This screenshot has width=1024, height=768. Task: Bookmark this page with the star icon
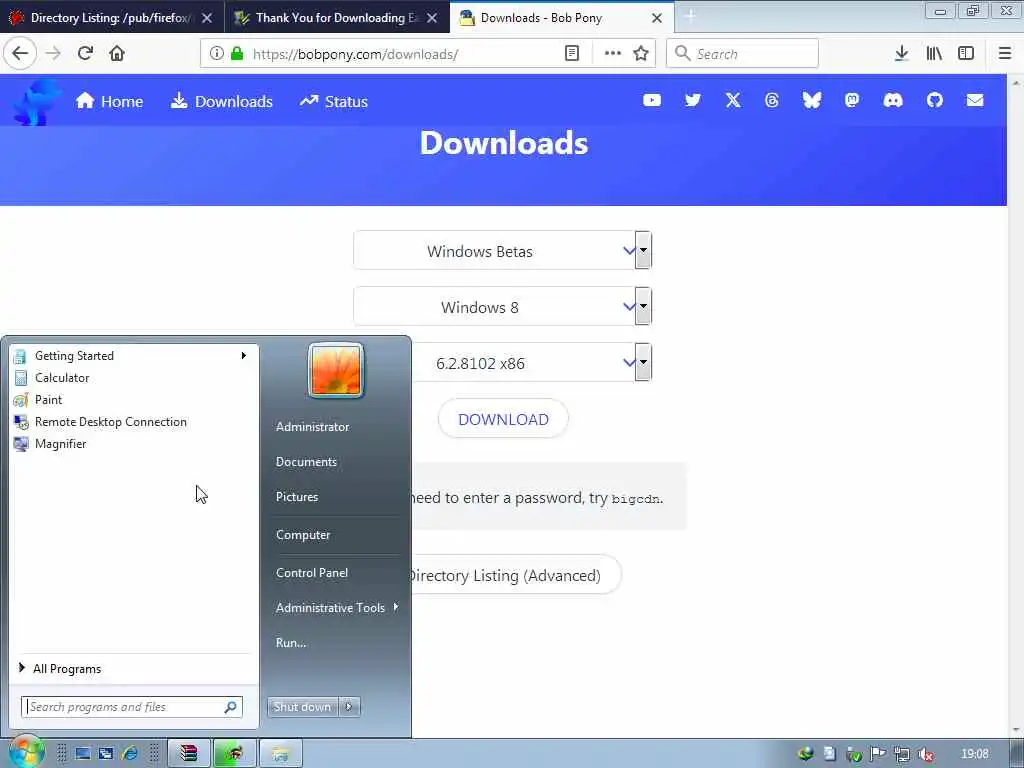[x=641, y=54]
